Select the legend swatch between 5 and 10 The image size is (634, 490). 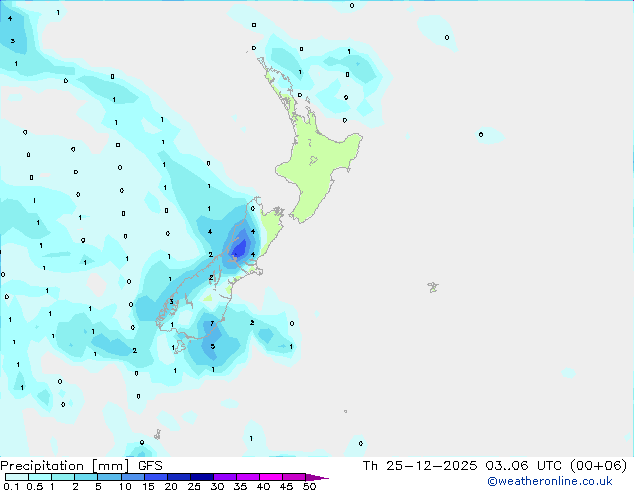109,477
